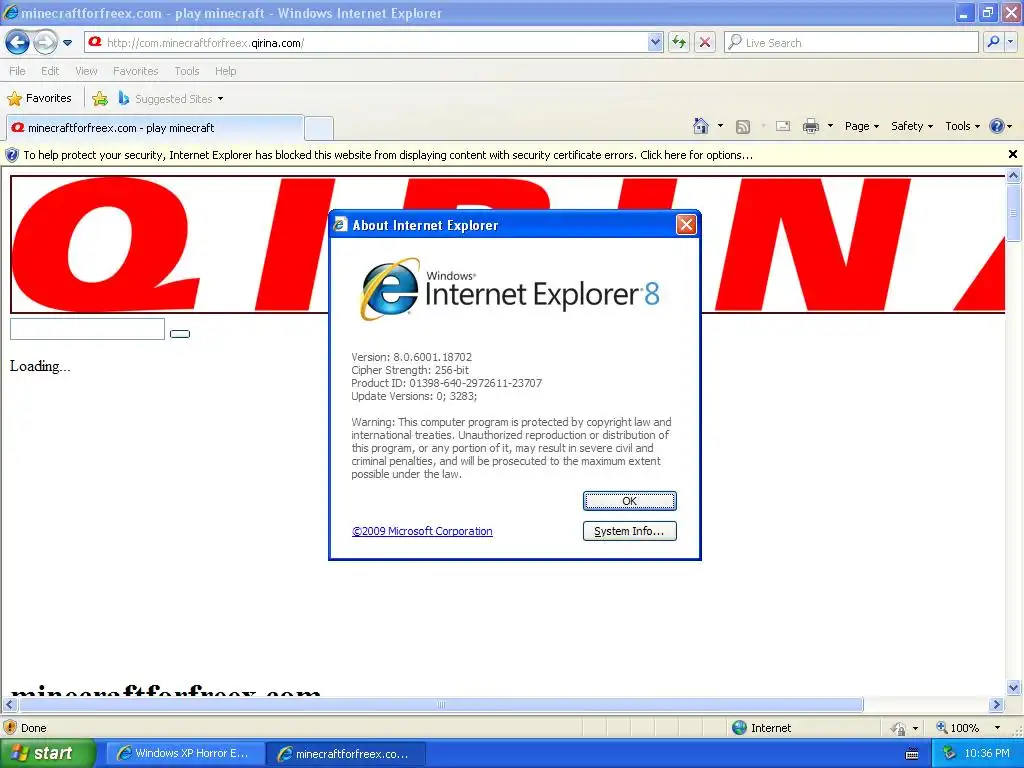This screenshot has height=768, width=1024.
Task: Click the security information bar message
Action: pyautogui.click(x=388, y=155)
